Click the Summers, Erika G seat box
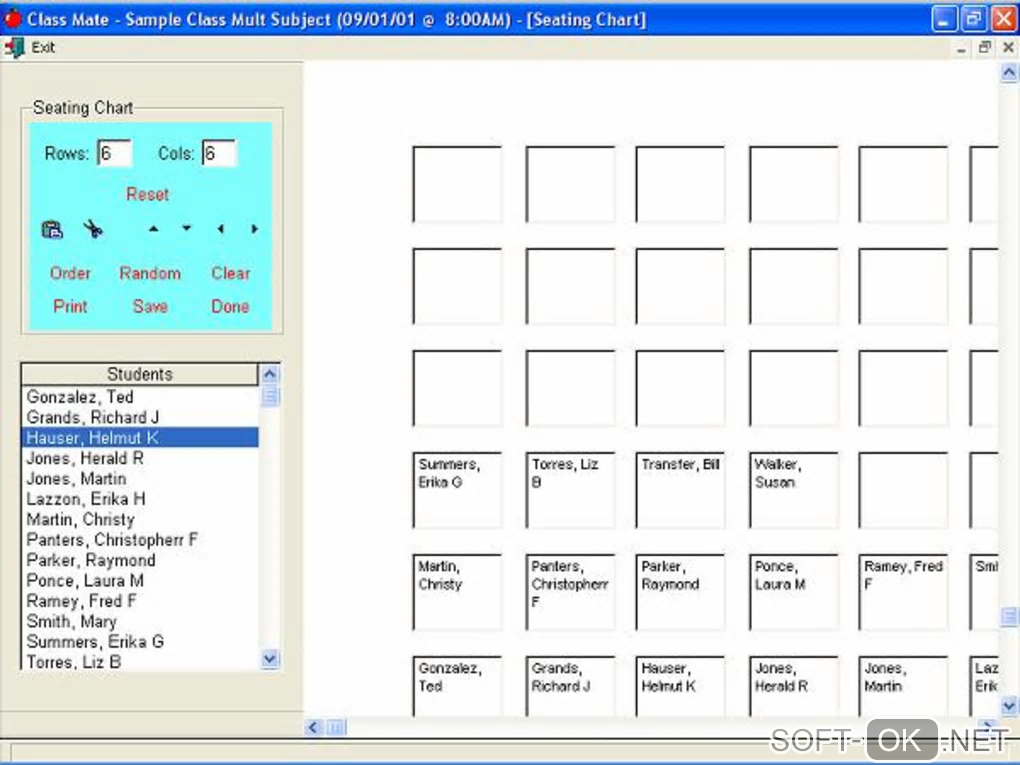The image size is (1020, 765). 457,490
